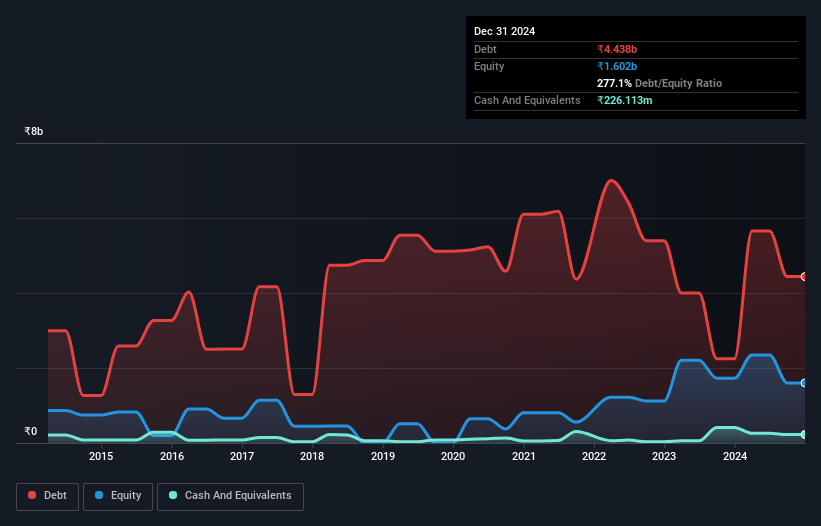
Task: Click the 2024 x-axis label
Action: pos(735,456)
